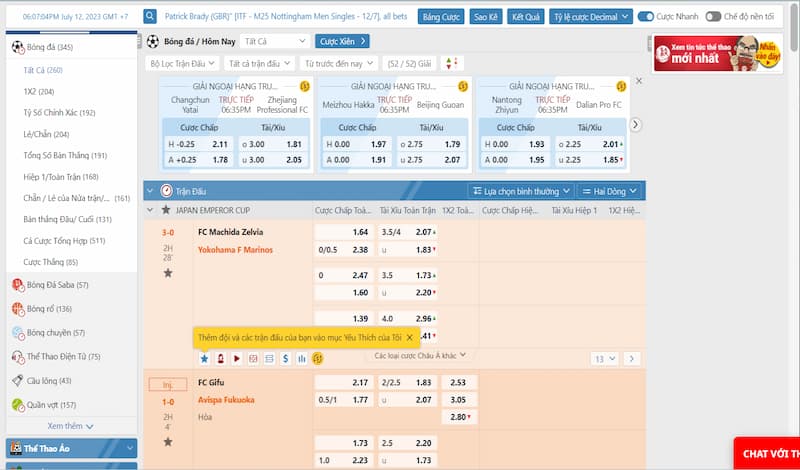Image resolution: width=800 pixels, height=470 pixels.
Task: Click the star icon beside JAPAN EMPEROR CUP
Action: point(166,210)
